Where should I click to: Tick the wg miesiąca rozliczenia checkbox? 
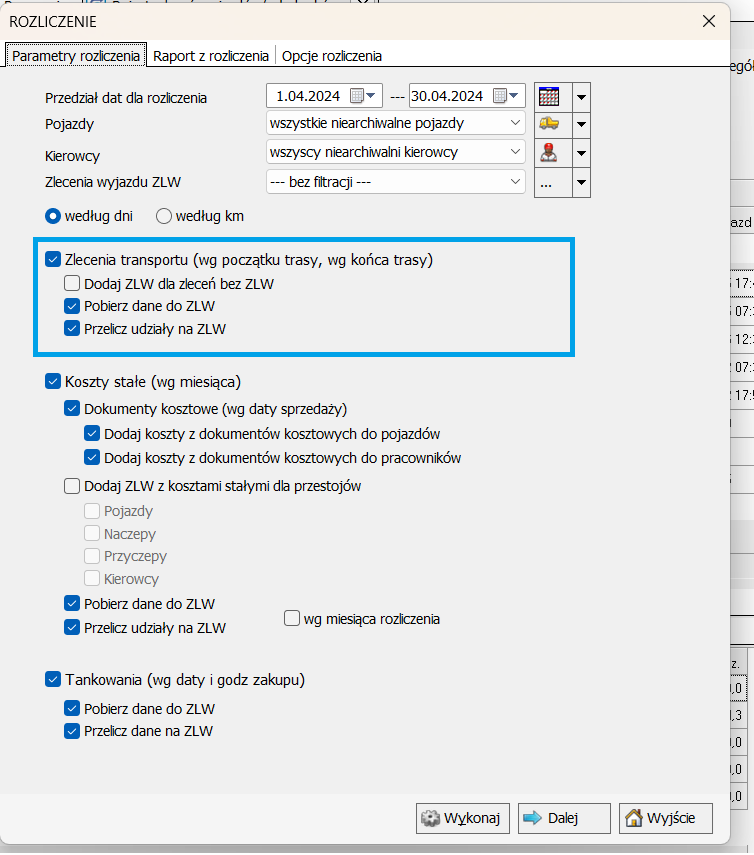click(292, 618)
